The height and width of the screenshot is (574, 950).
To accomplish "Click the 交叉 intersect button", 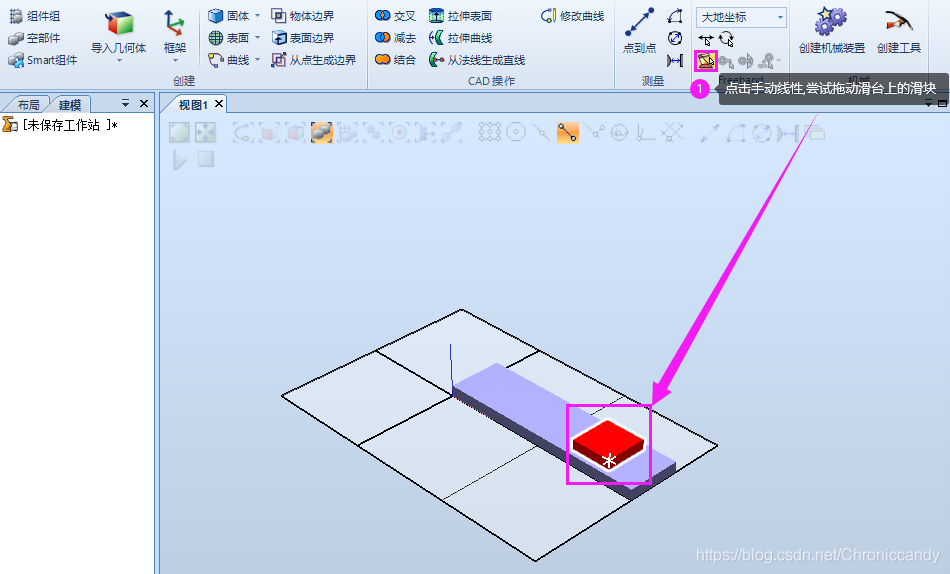I will click(x=395, y=16).
